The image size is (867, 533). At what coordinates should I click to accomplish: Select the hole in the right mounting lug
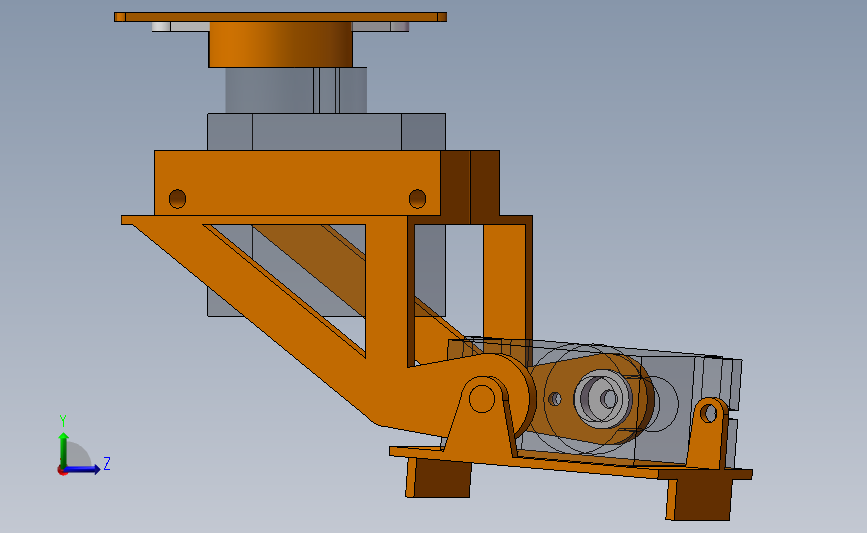point(709,412)
